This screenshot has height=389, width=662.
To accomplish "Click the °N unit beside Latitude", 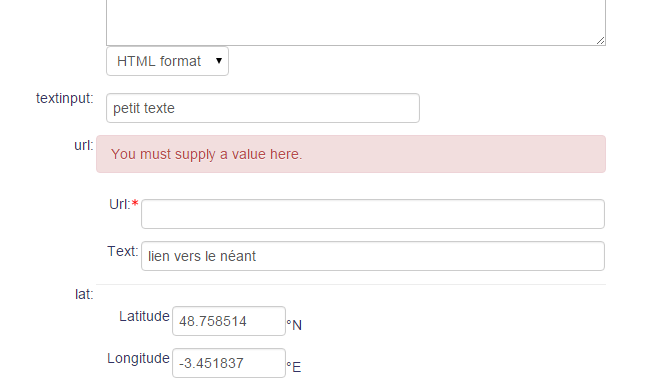I will click(x=294, y=325).
